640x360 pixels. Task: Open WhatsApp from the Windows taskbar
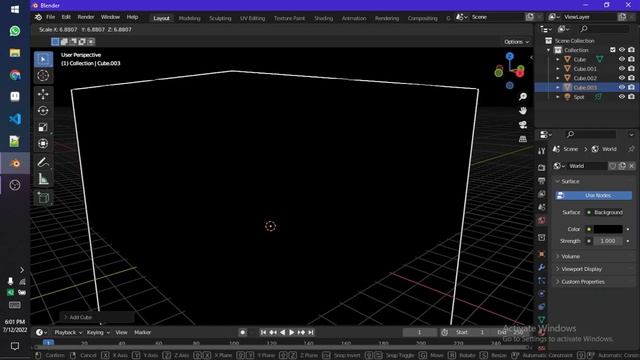pyautogui.click(x=15, y=31)
